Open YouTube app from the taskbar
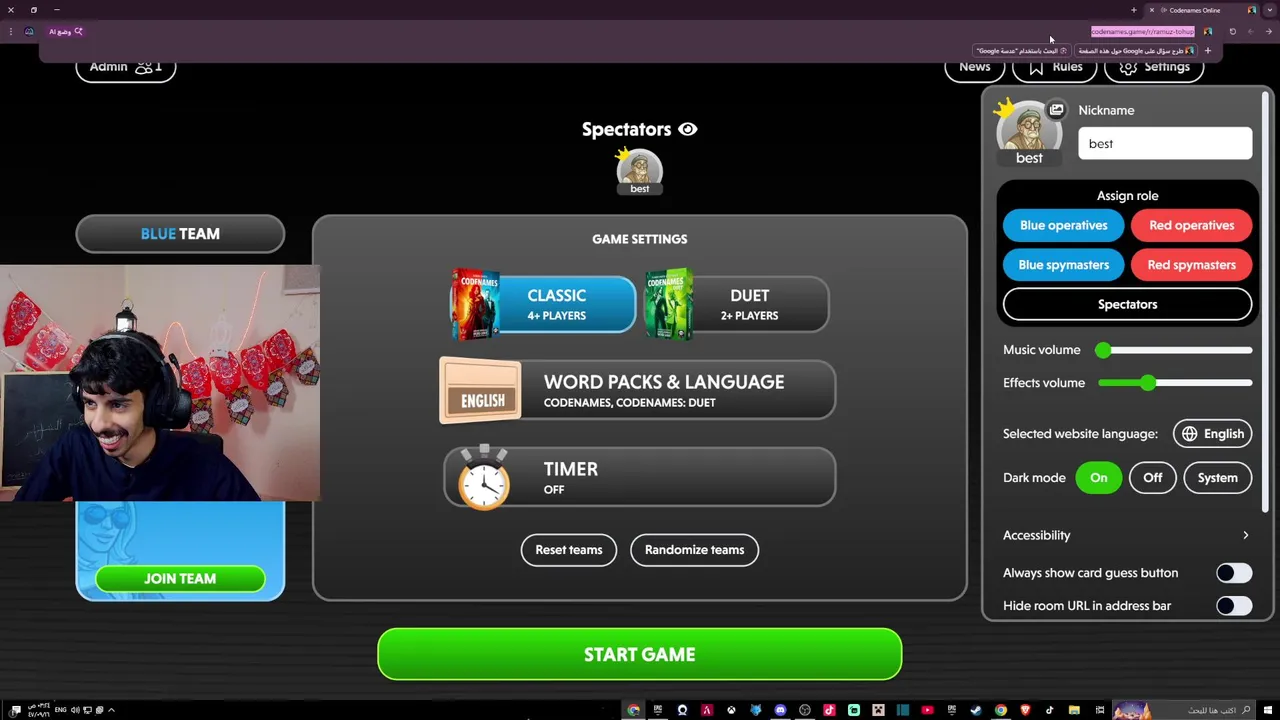The image size is (1280, 720). (x=927, y=710)
